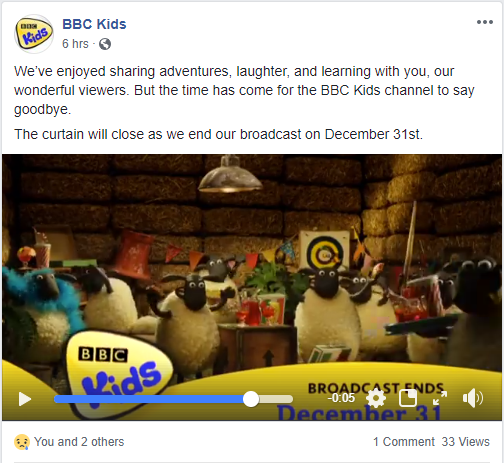Click the sad reaction emoji icon
The height and width of the screenshot is (463, 504).
[x=21, y=442]
